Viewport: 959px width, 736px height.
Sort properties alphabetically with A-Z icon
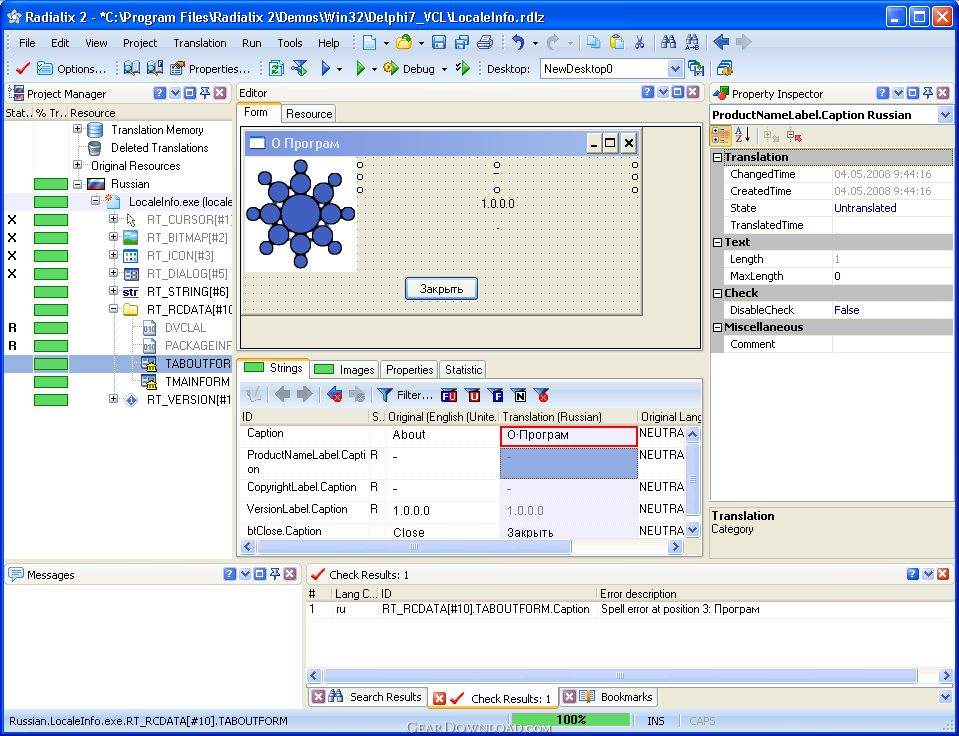pos(742,135)
